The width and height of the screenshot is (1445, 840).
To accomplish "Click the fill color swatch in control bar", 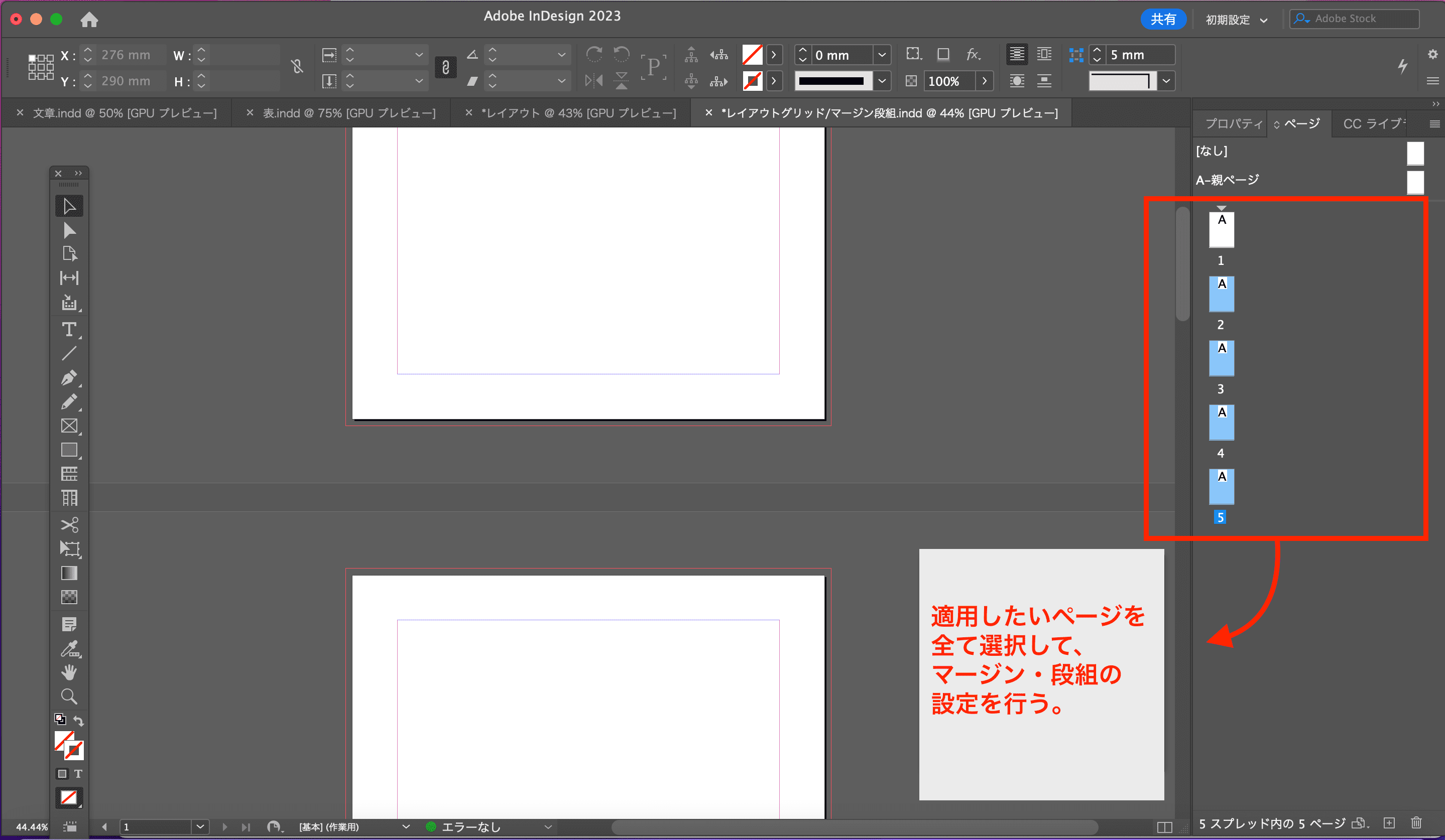I will click(x=752, y=55).
